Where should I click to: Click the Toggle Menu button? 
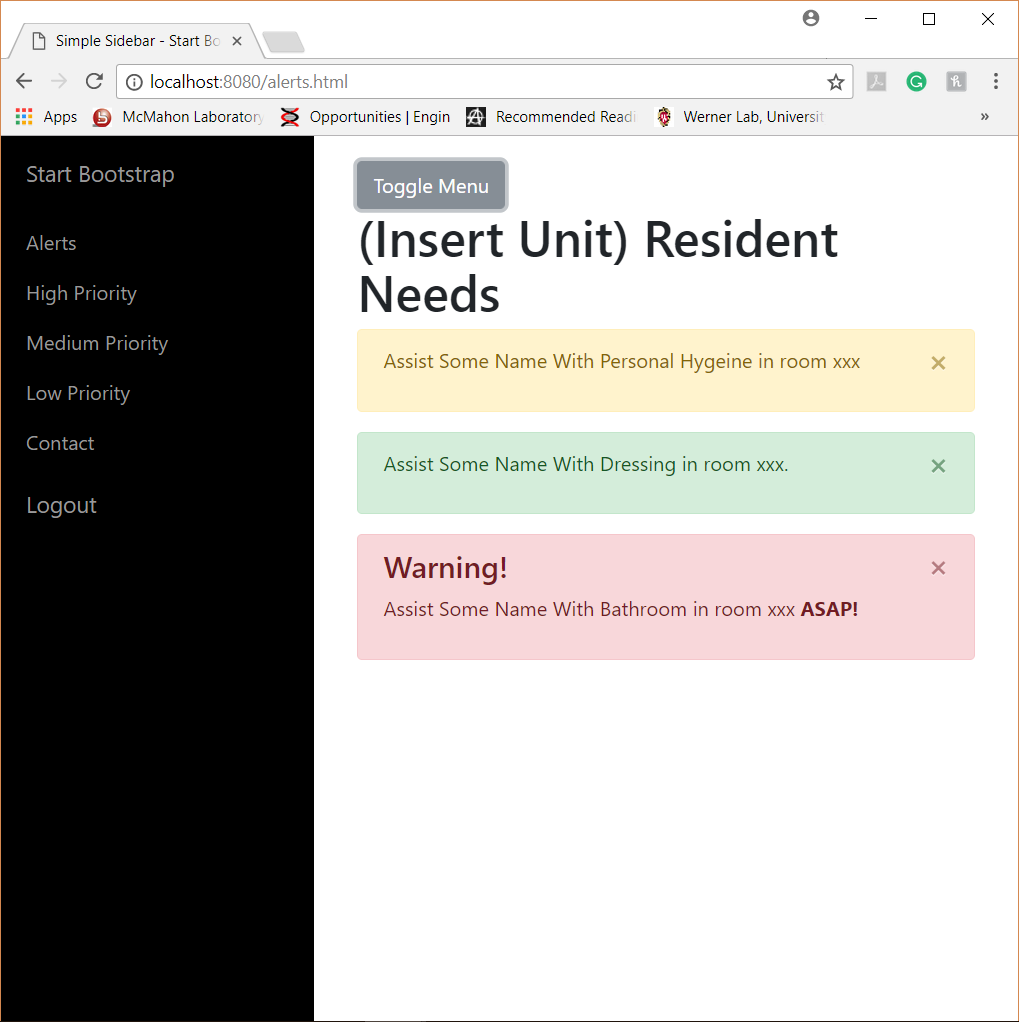(x=431, y=186)
